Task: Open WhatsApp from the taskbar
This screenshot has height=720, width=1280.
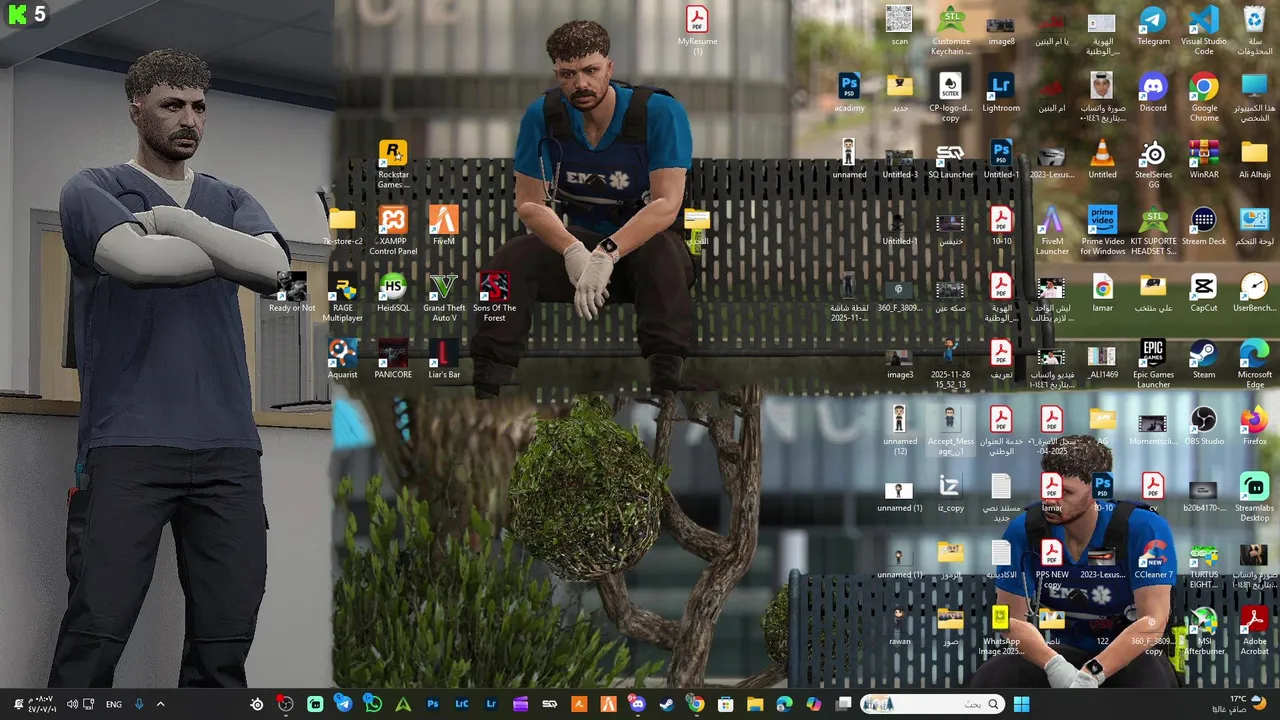Action: (373, 704)
